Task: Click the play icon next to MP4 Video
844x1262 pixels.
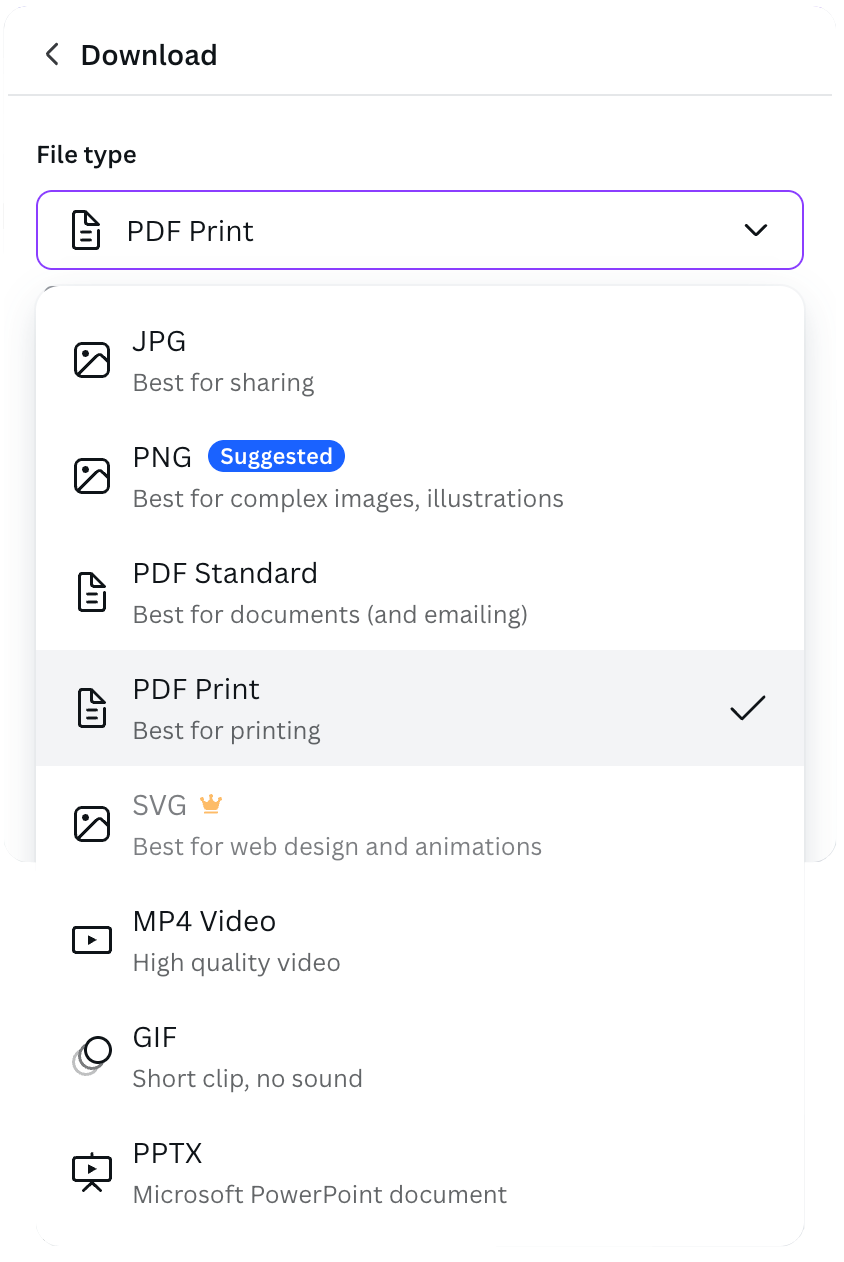Action: coord(92,940)
